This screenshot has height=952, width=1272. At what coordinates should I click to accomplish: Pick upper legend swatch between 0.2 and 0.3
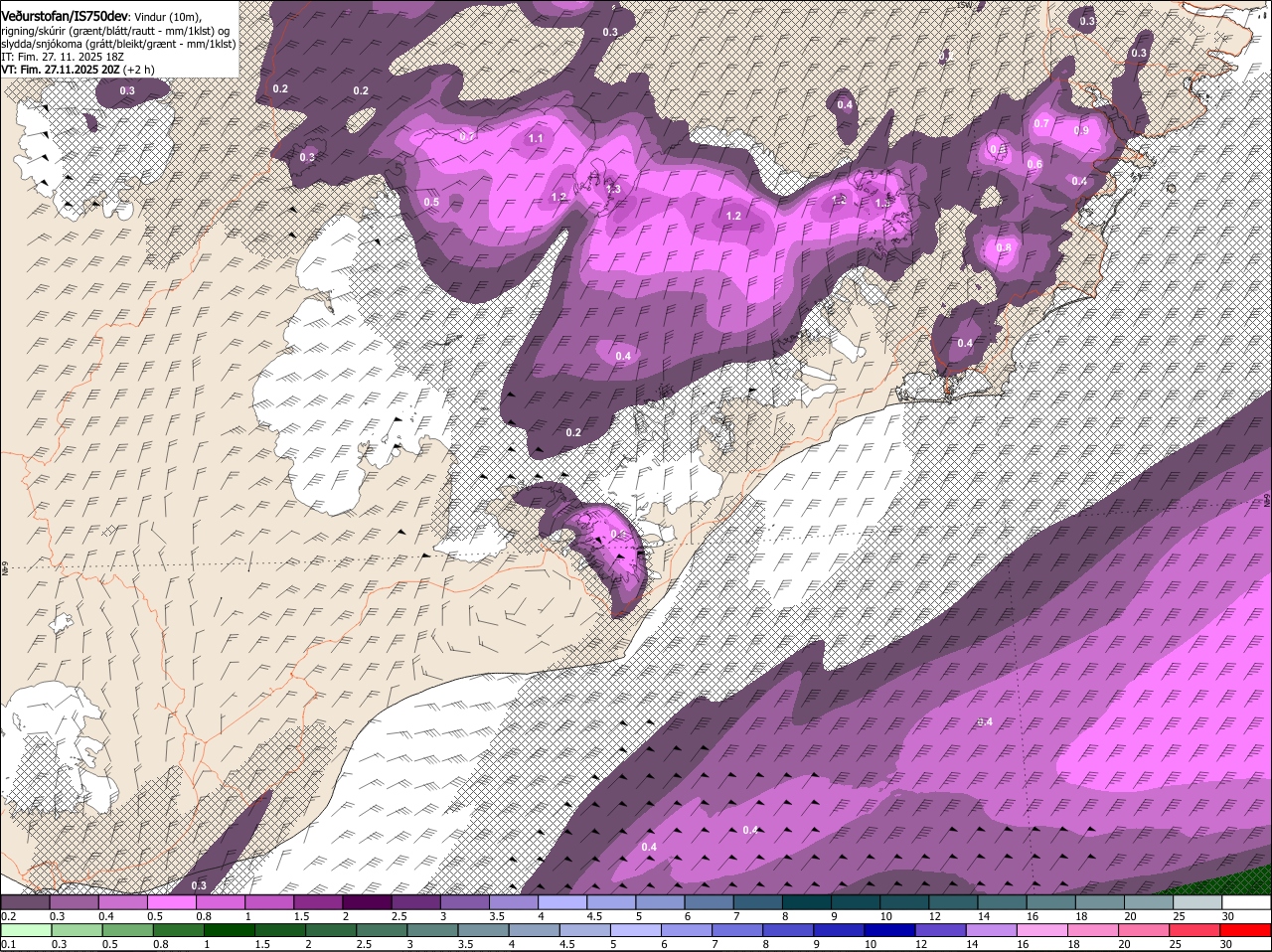click(27, 902)
